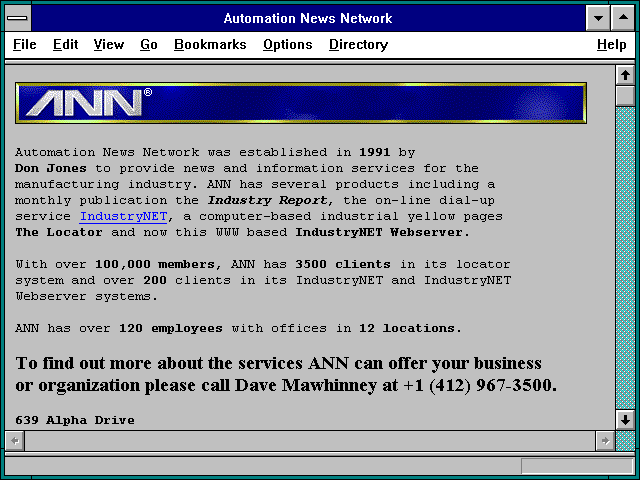Open the Directory menu
The height and width of the screenshot is (480, 640).
pos(358,44)
